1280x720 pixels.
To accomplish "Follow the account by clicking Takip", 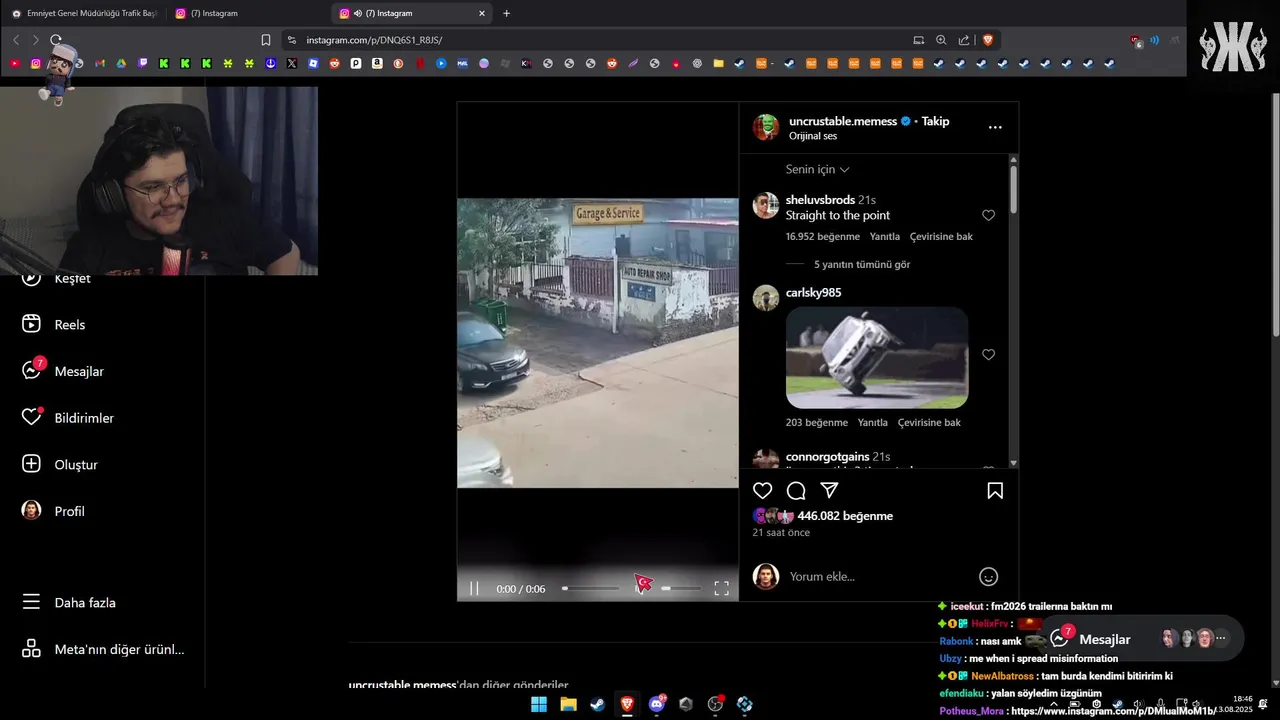I will point(935,121).
